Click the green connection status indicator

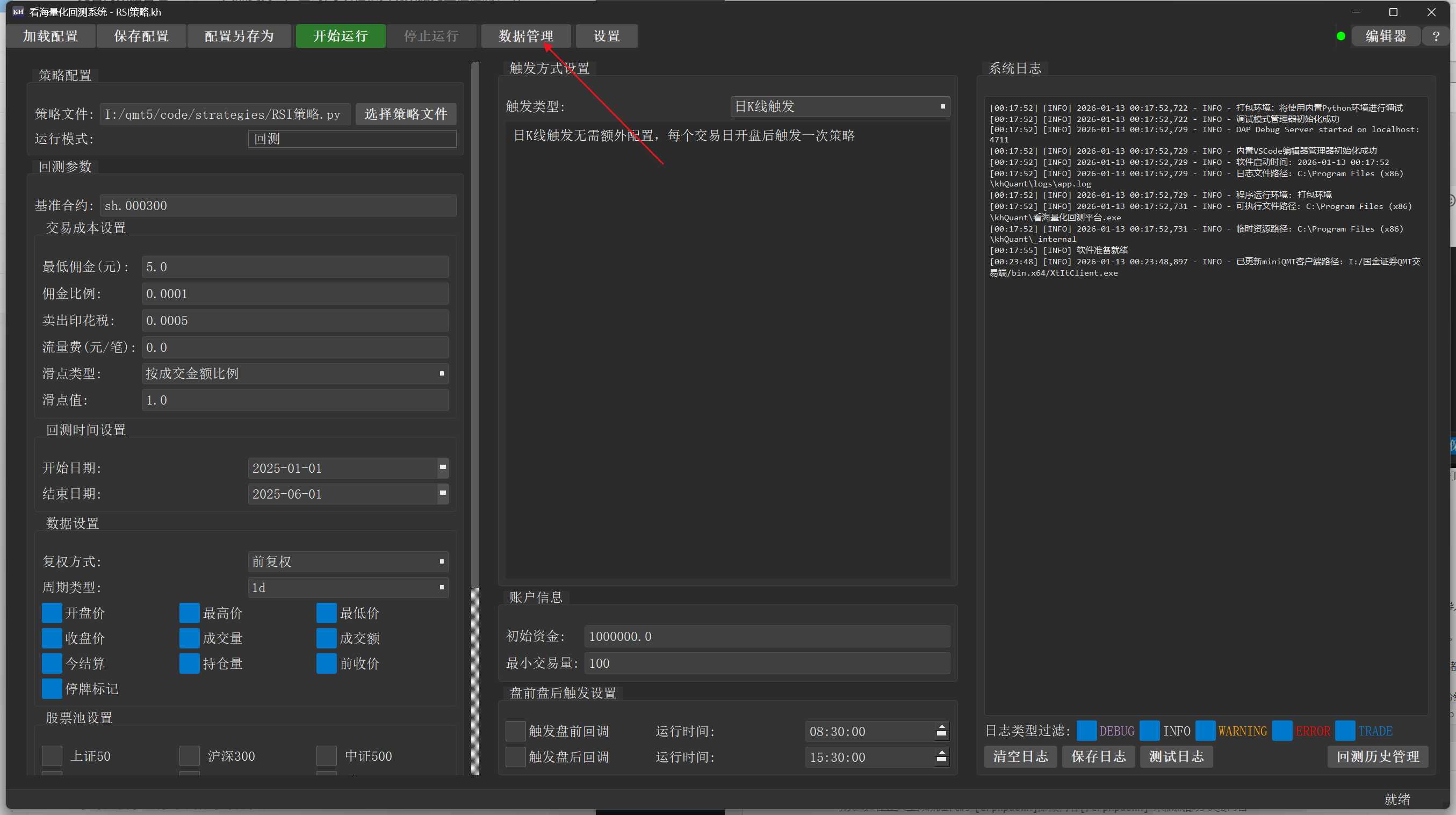point(1340,36)
